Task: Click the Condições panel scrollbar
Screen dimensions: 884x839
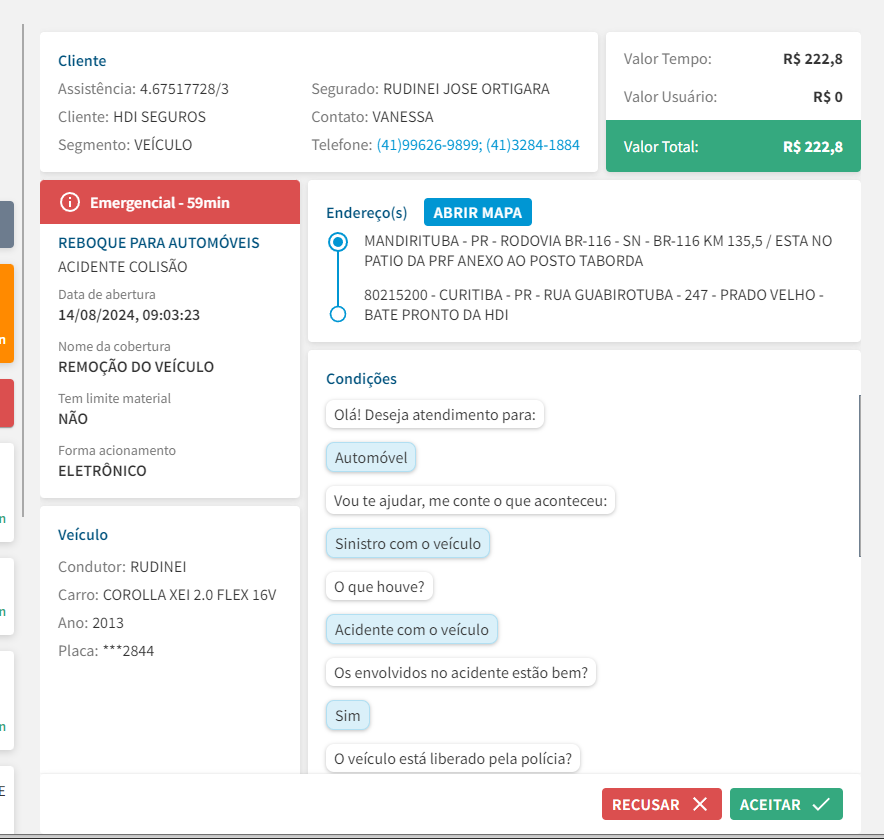Action: click(x=860, y=476)
